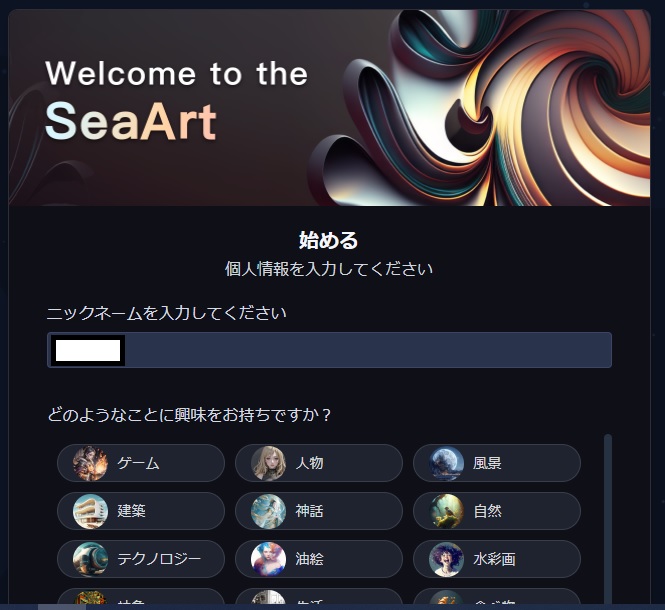Click the ニックネームを入力してください label

(x=166, y=313)
